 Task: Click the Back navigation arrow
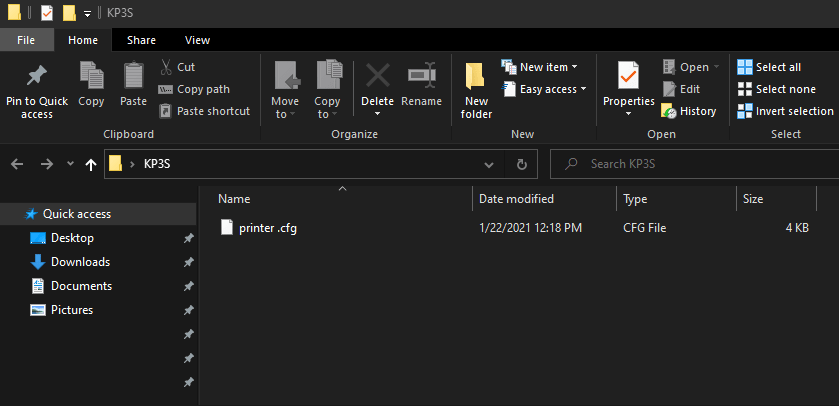17,164
